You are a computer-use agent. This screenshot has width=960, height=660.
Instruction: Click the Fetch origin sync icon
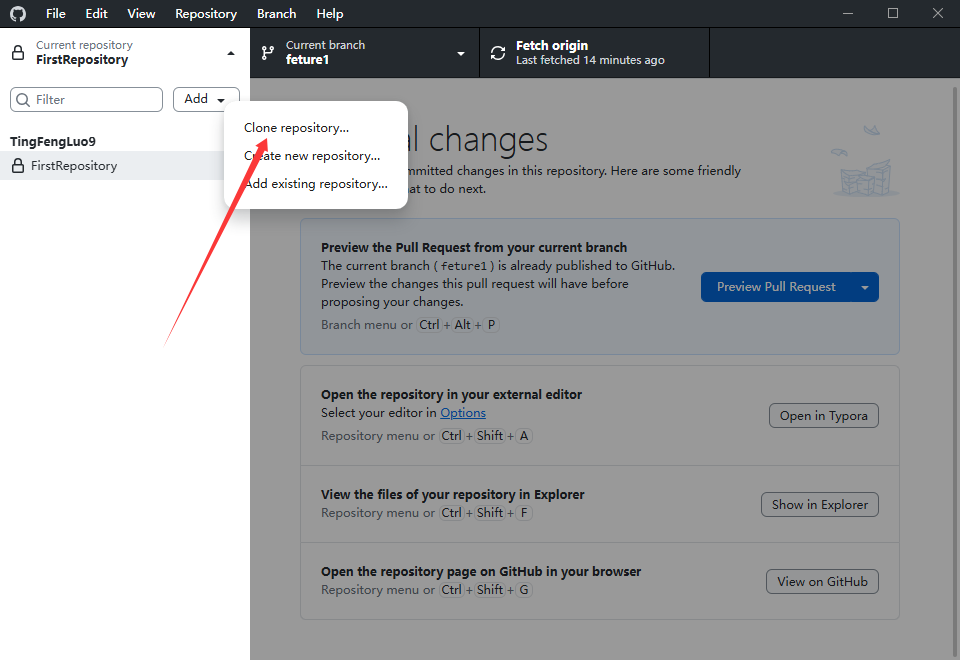(498, 53)
